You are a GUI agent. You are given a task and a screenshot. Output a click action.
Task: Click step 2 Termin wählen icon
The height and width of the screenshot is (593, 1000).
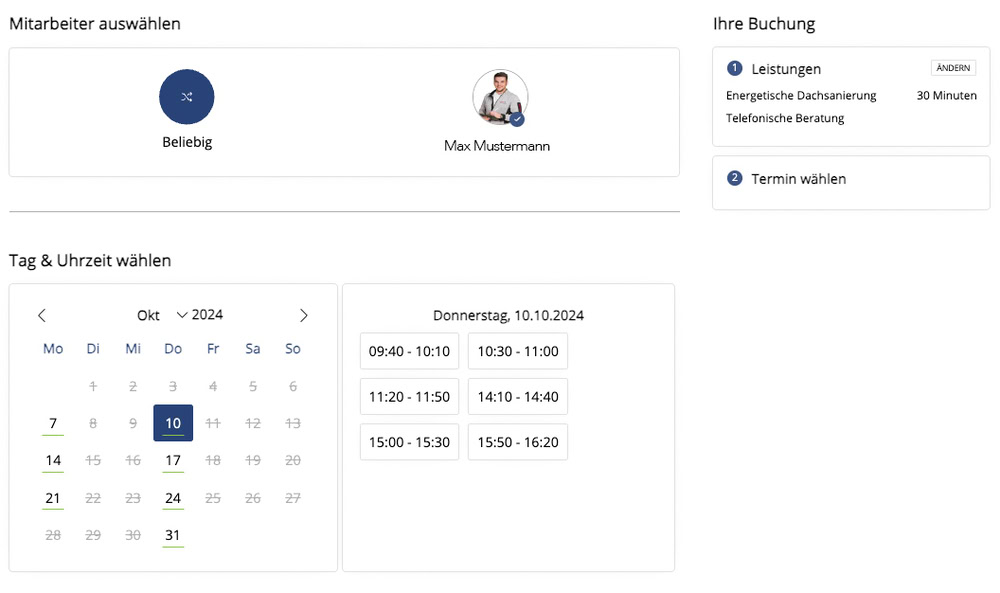tap(735, 178)
